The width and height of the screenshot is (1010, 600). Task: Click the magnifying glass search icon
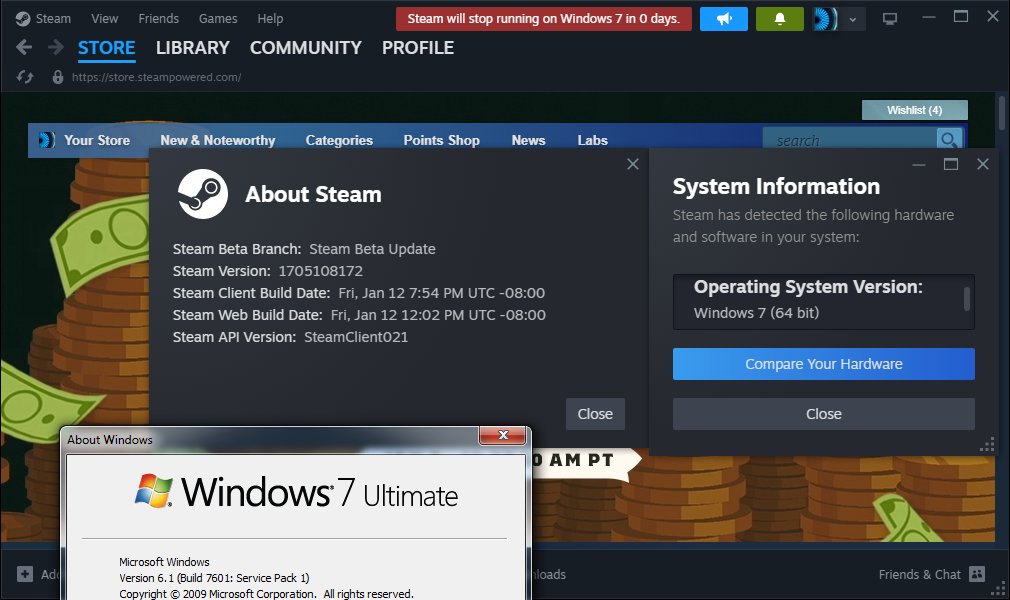948,139
